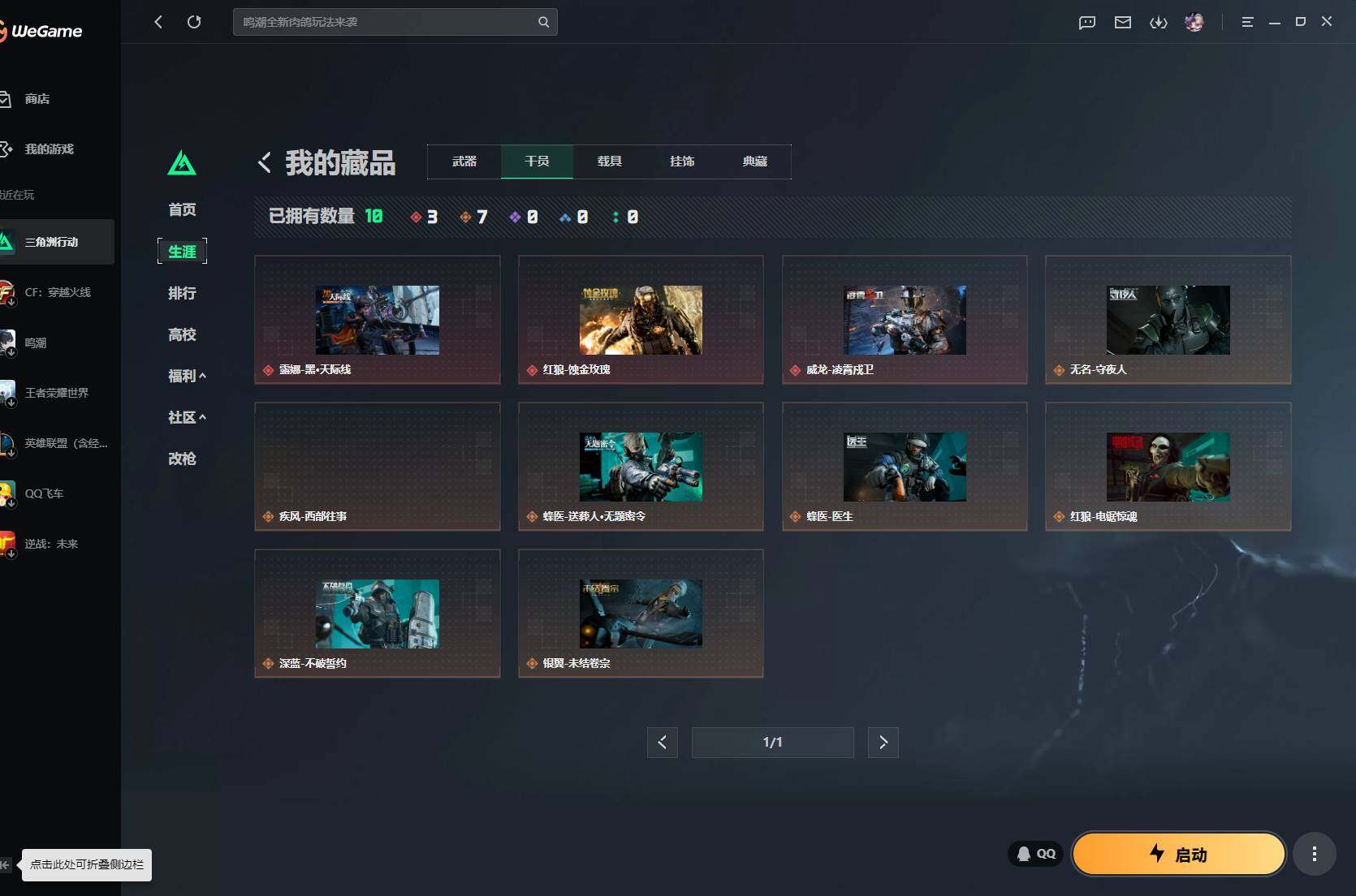The height and width of the screenshot is (896, 1356).
Task: Open the mail inbox icon
Action: tap(1122, 23)
